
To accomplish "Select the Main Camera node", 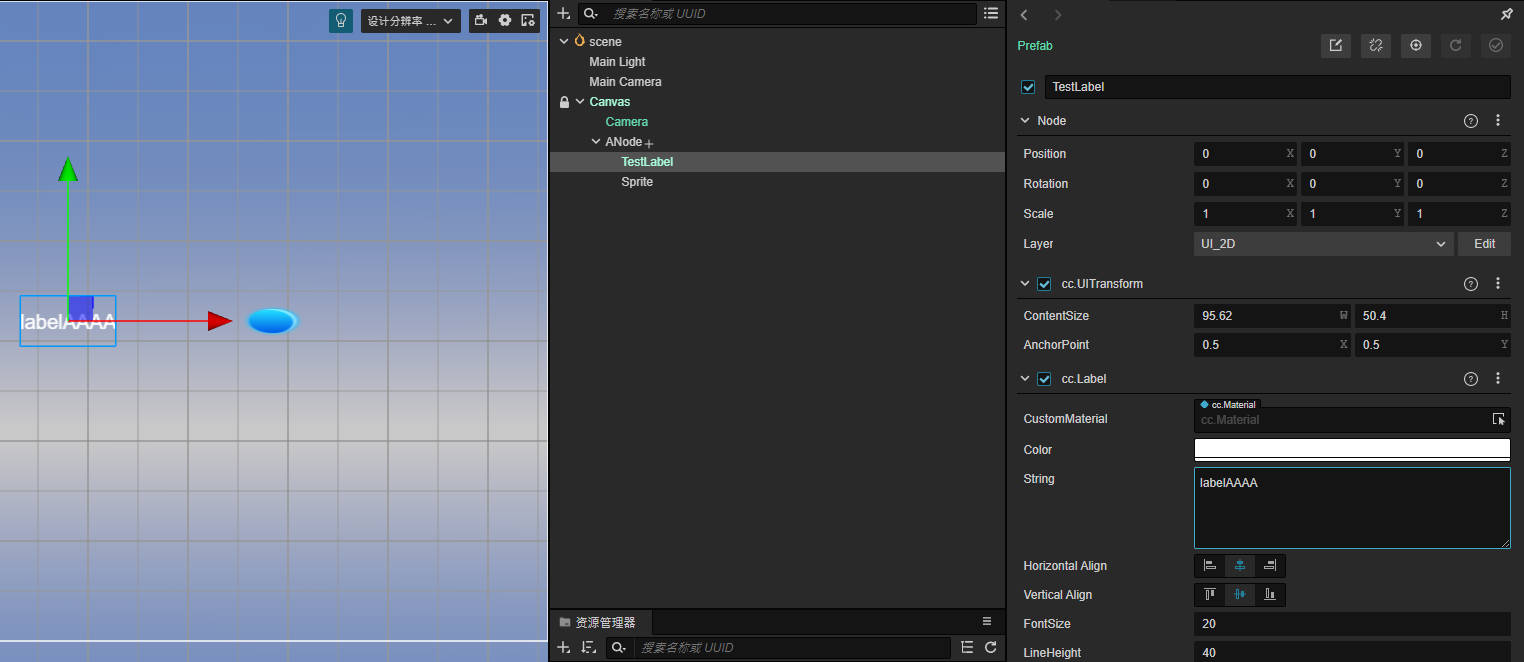I will 625,82.
